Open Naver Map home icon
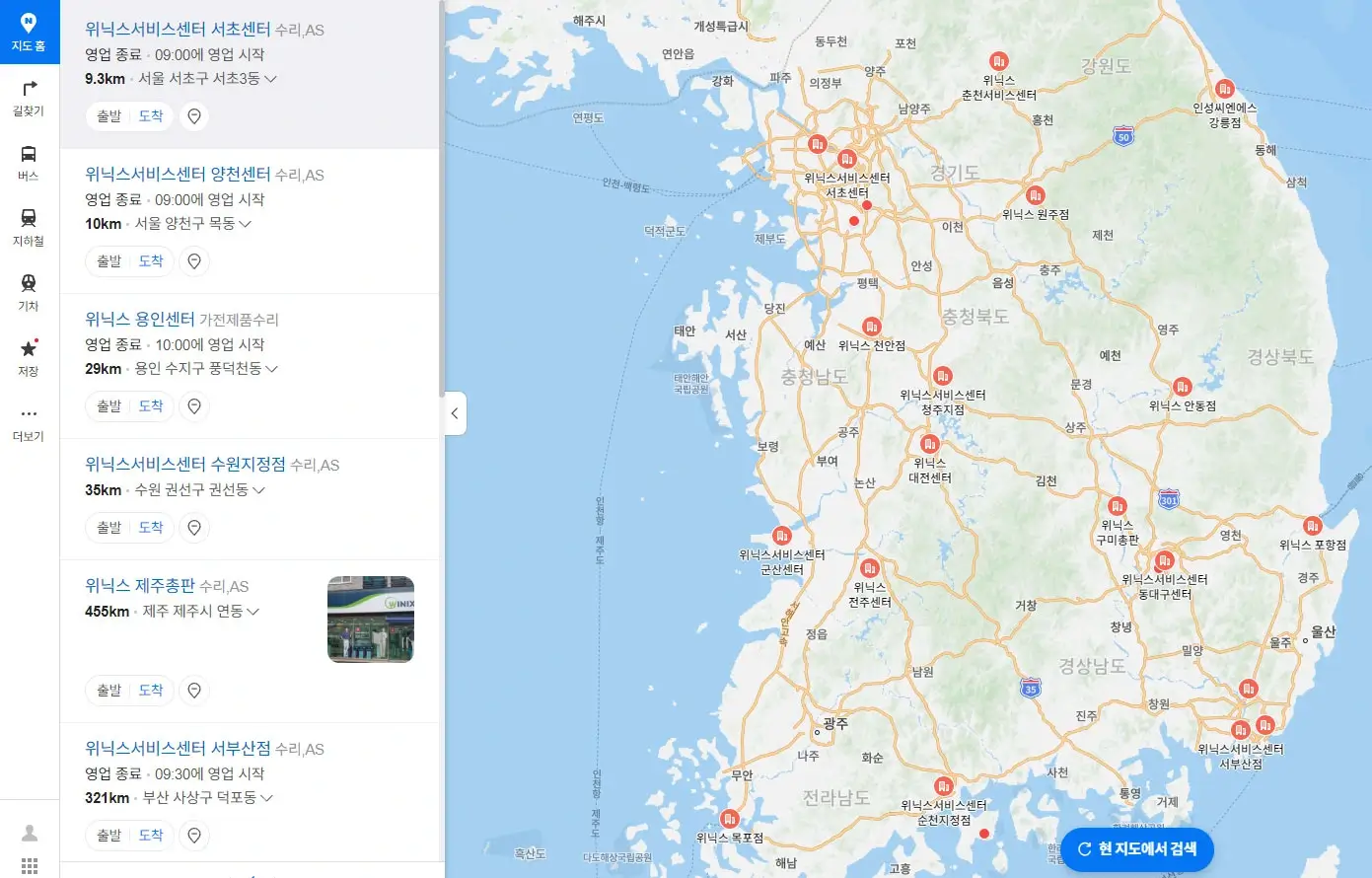Image resolution: width=1372 pixels, height=878 pixels. click(29, 32)
